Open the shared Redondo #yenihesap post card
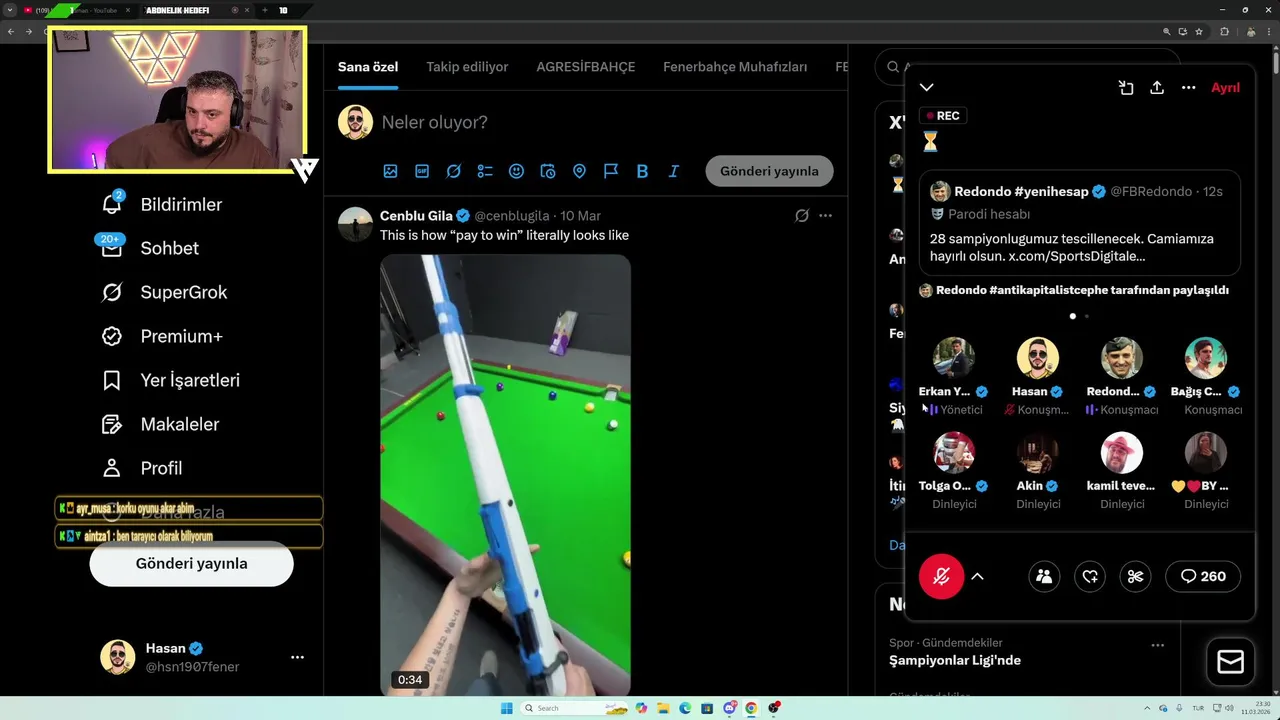Image resolution: width=1280 pixels, height=720 pixels. point(1080,223)
